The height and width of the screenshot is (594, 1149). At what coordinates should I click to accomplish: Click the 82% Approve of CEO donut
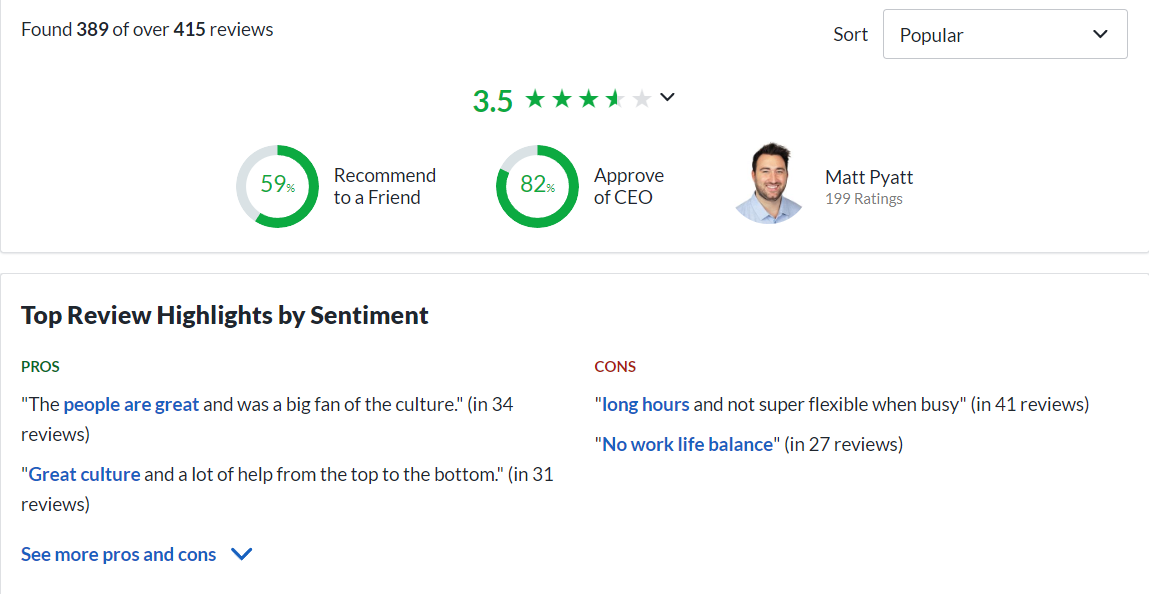pyautogui.click(x=537, y=186)
